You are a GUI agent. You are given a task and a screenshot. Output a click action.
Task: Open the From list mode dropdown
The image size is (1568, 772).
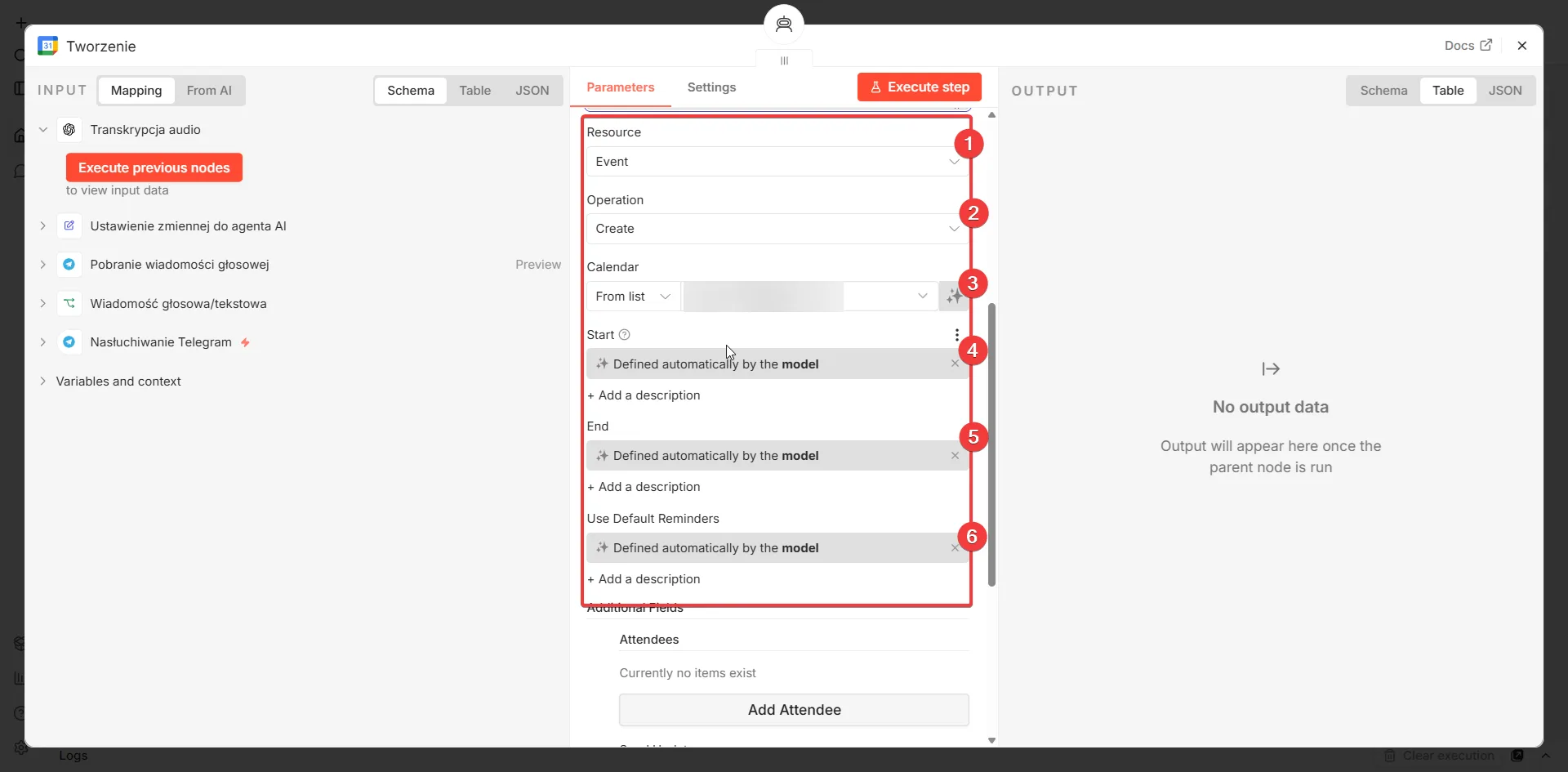coord(633,297)
